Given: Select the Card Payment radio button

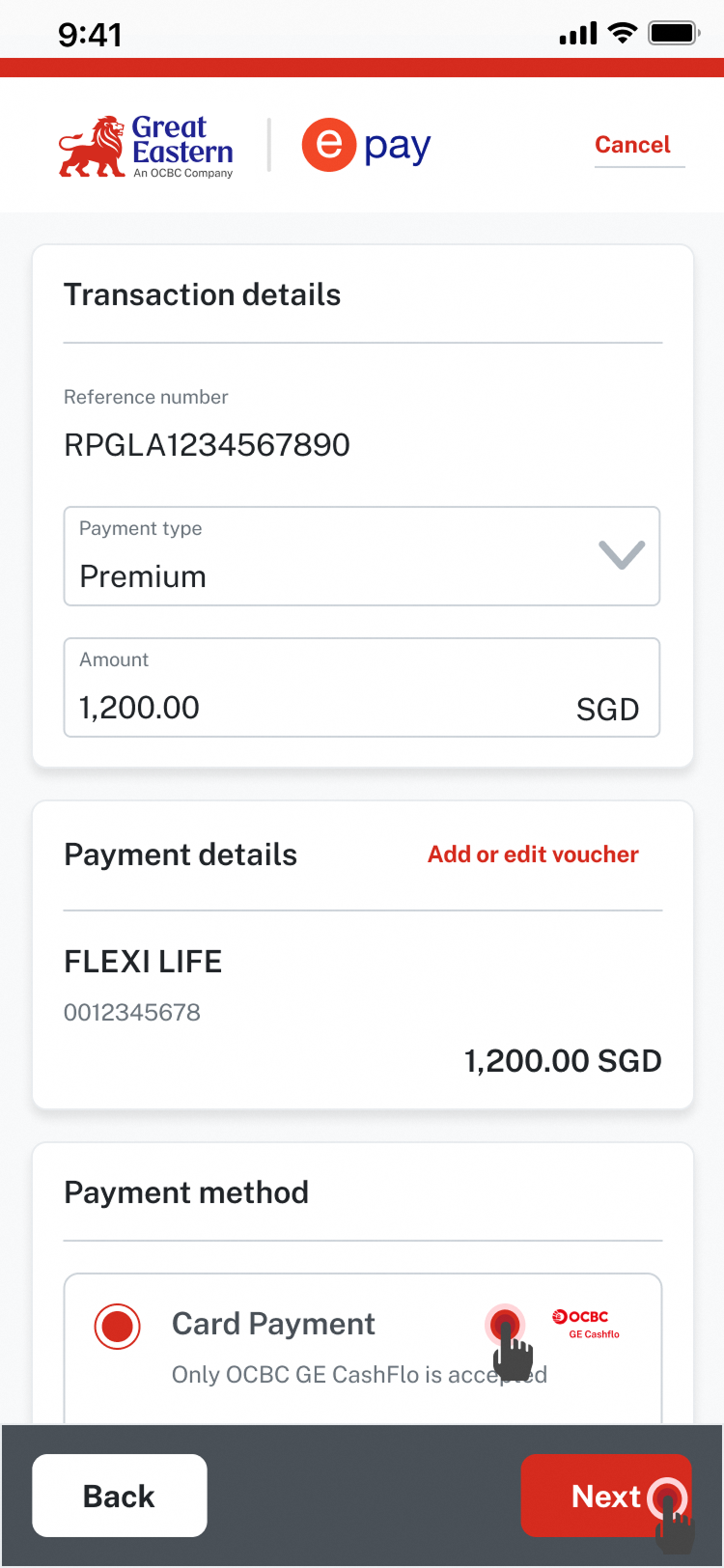Looking at the screenshot, I should click(118, 1327).
